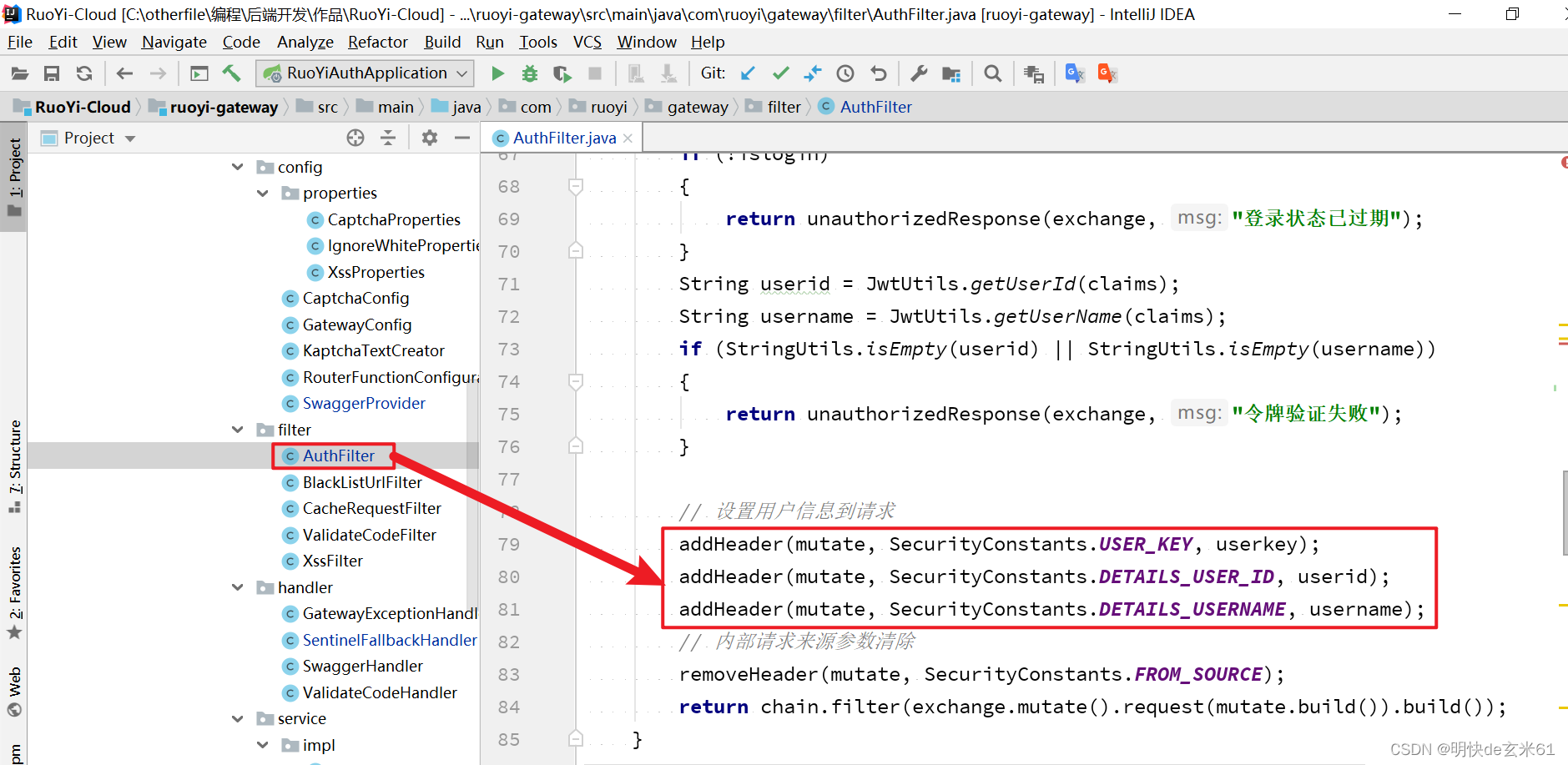This screenshot has height=765, width=1568.
Task: Collapse the properties folder
Action: pos(263,194)
